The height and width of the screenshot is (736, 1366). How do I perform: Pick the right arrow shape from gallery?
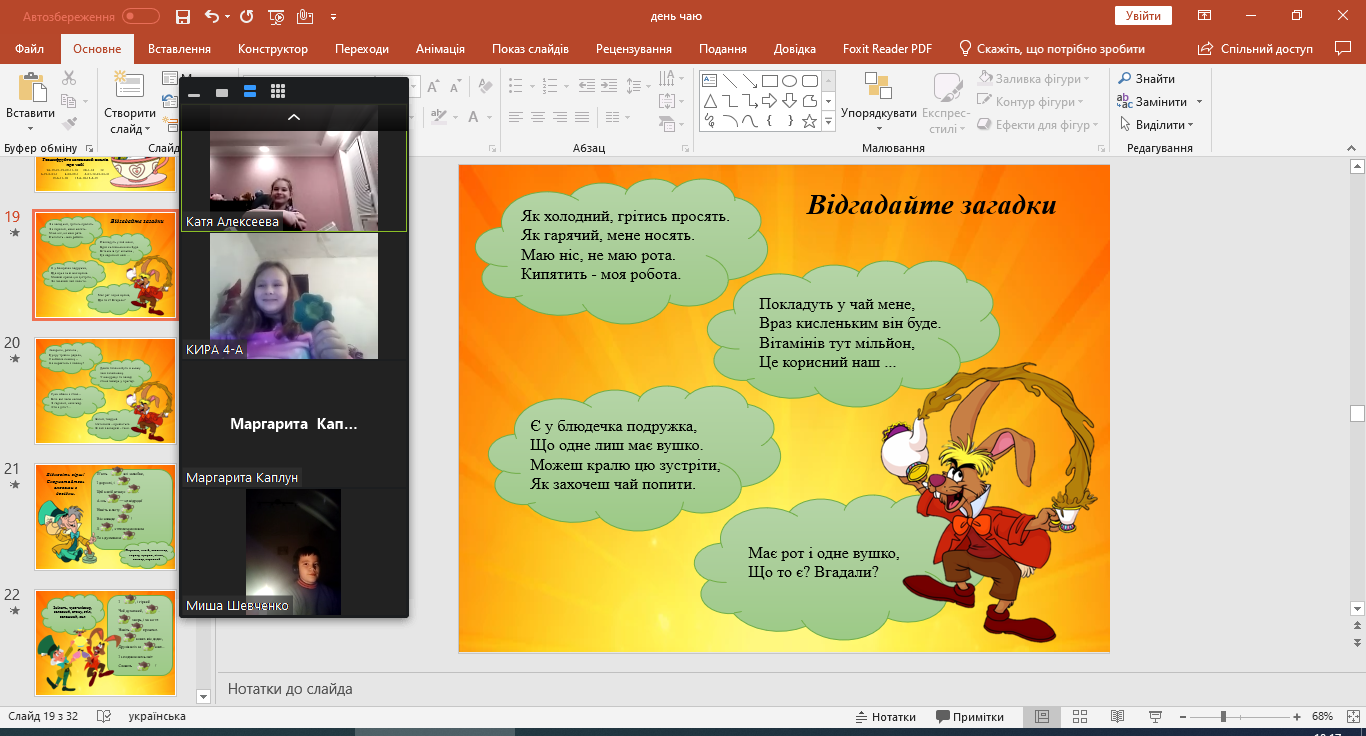coord(770,101)
